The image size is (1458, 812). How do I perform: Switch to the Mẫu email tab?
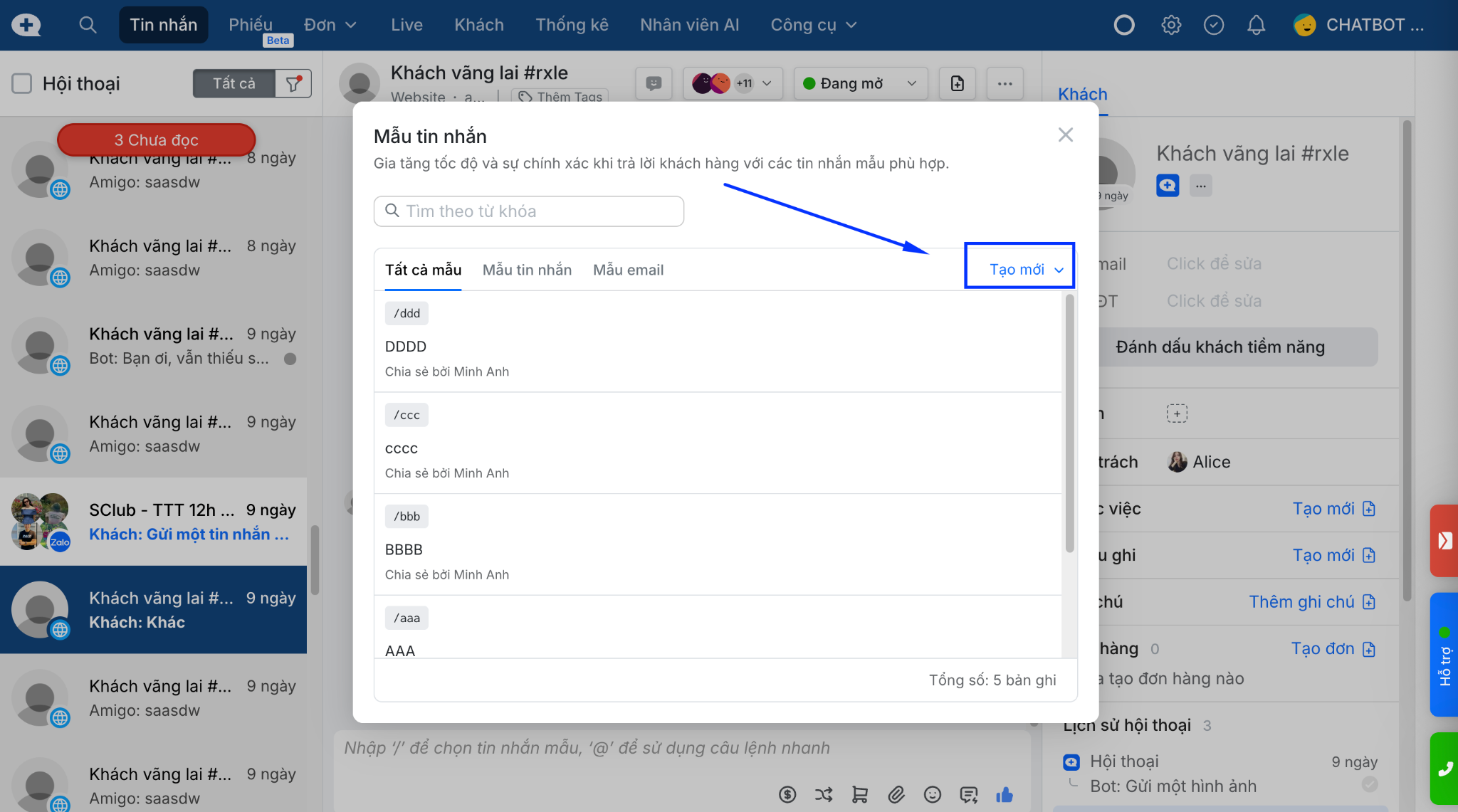pyautogui.click(x=628, y=270)
